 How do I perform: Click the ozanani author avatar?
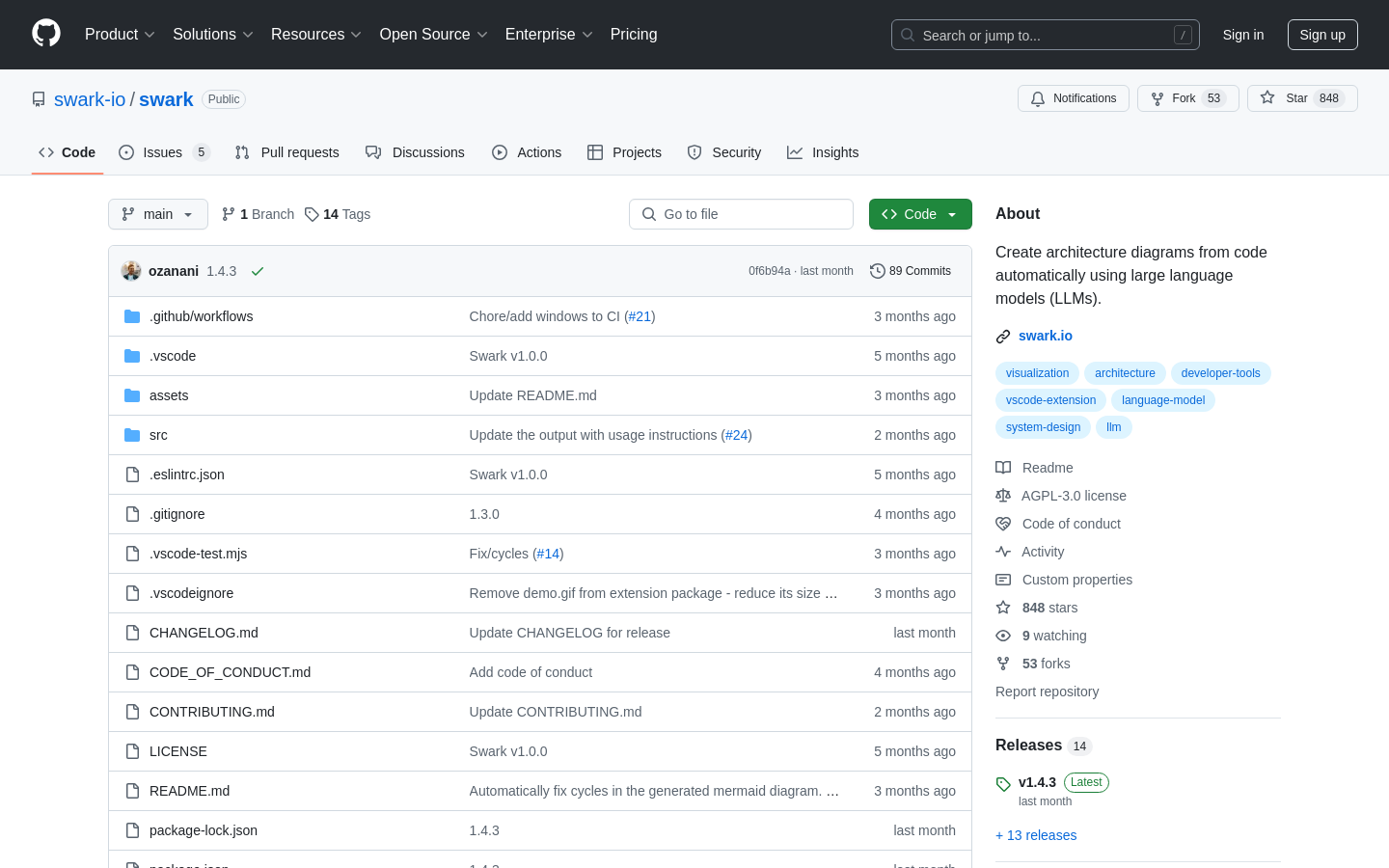point(131,271)
